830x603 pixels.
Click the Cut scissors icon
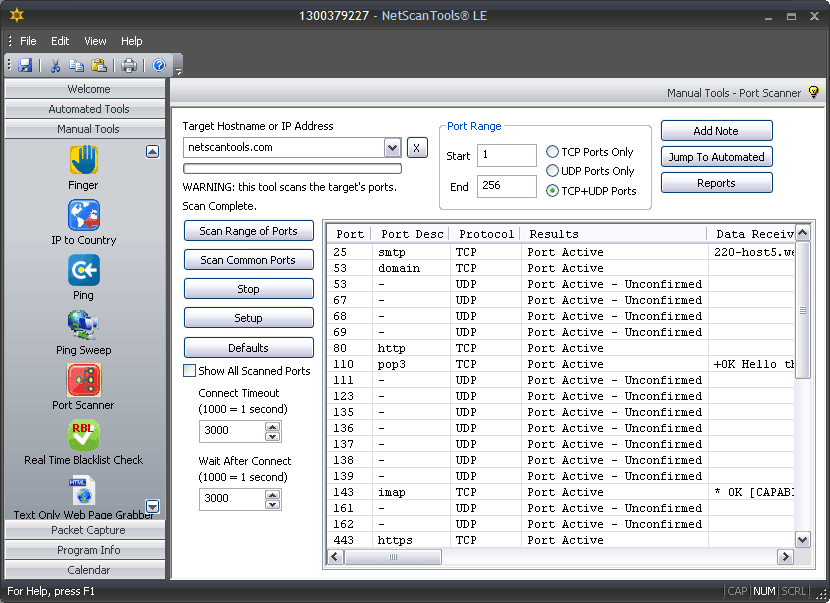pyautogui.click(x=55, y=65)
